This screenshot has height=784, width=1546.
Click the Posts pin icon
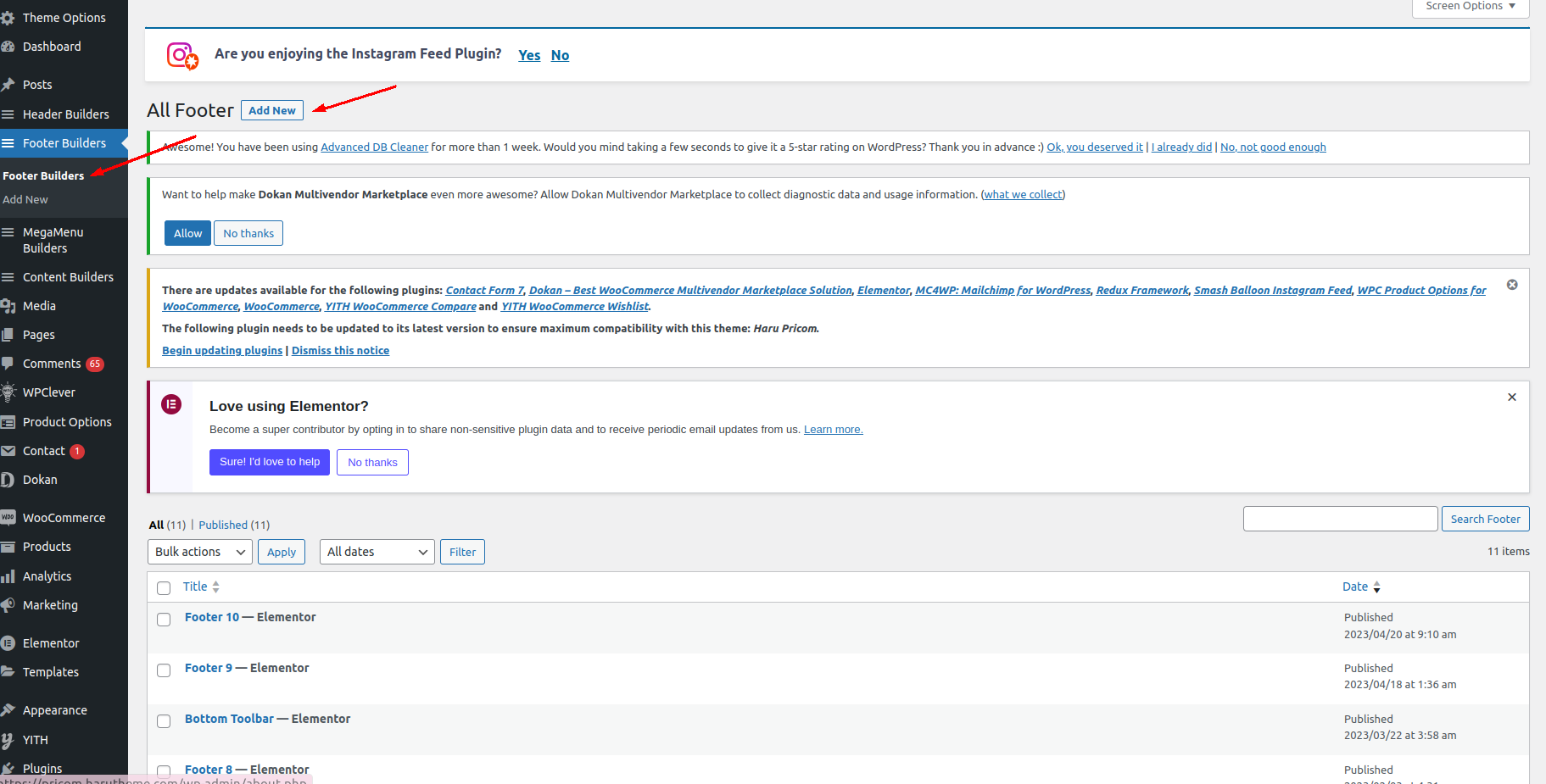8,85
